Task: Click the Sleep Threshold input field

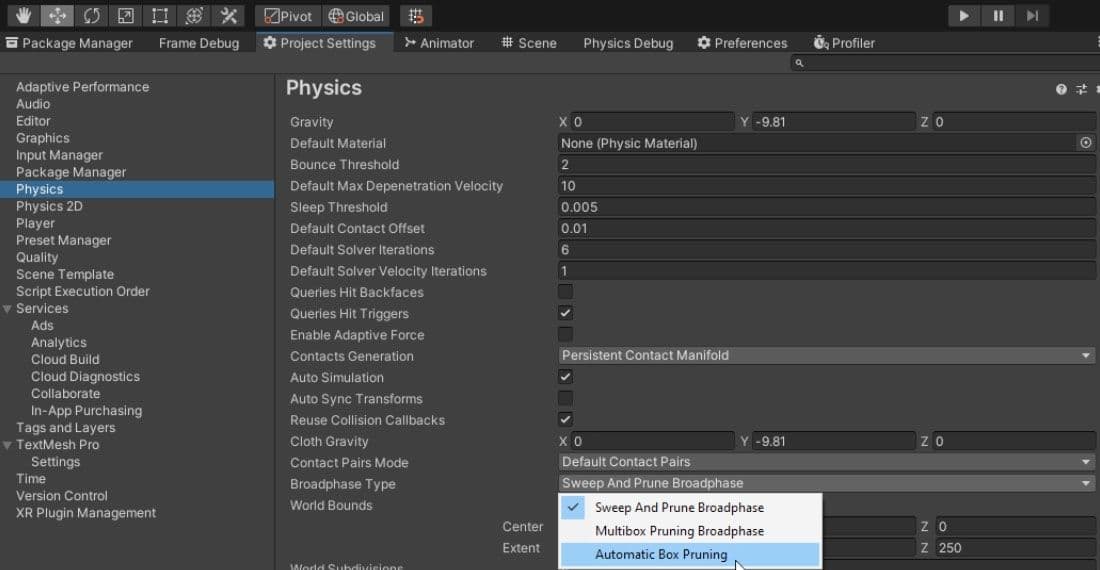Action: click(826, 208)
